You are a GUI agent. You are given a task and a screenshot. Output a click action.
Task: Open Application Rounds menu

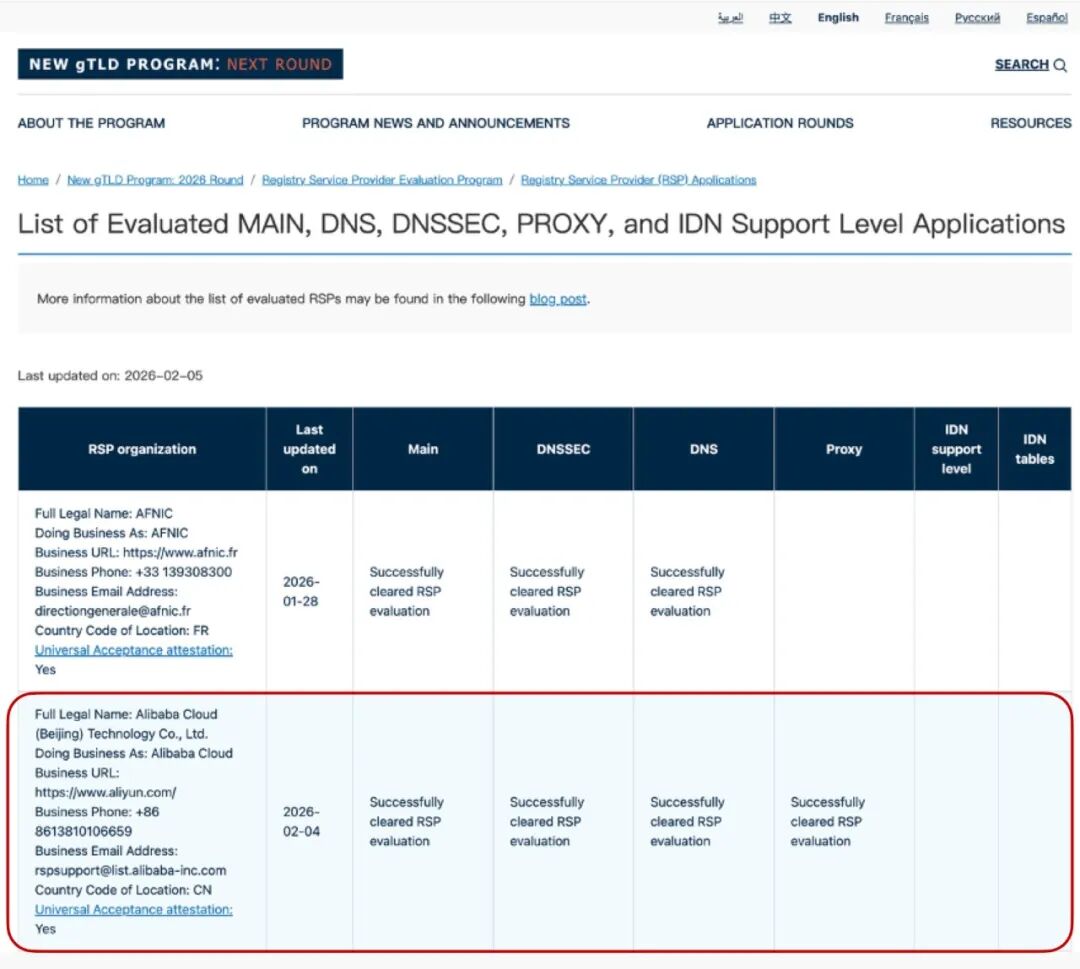coord(780,123)
